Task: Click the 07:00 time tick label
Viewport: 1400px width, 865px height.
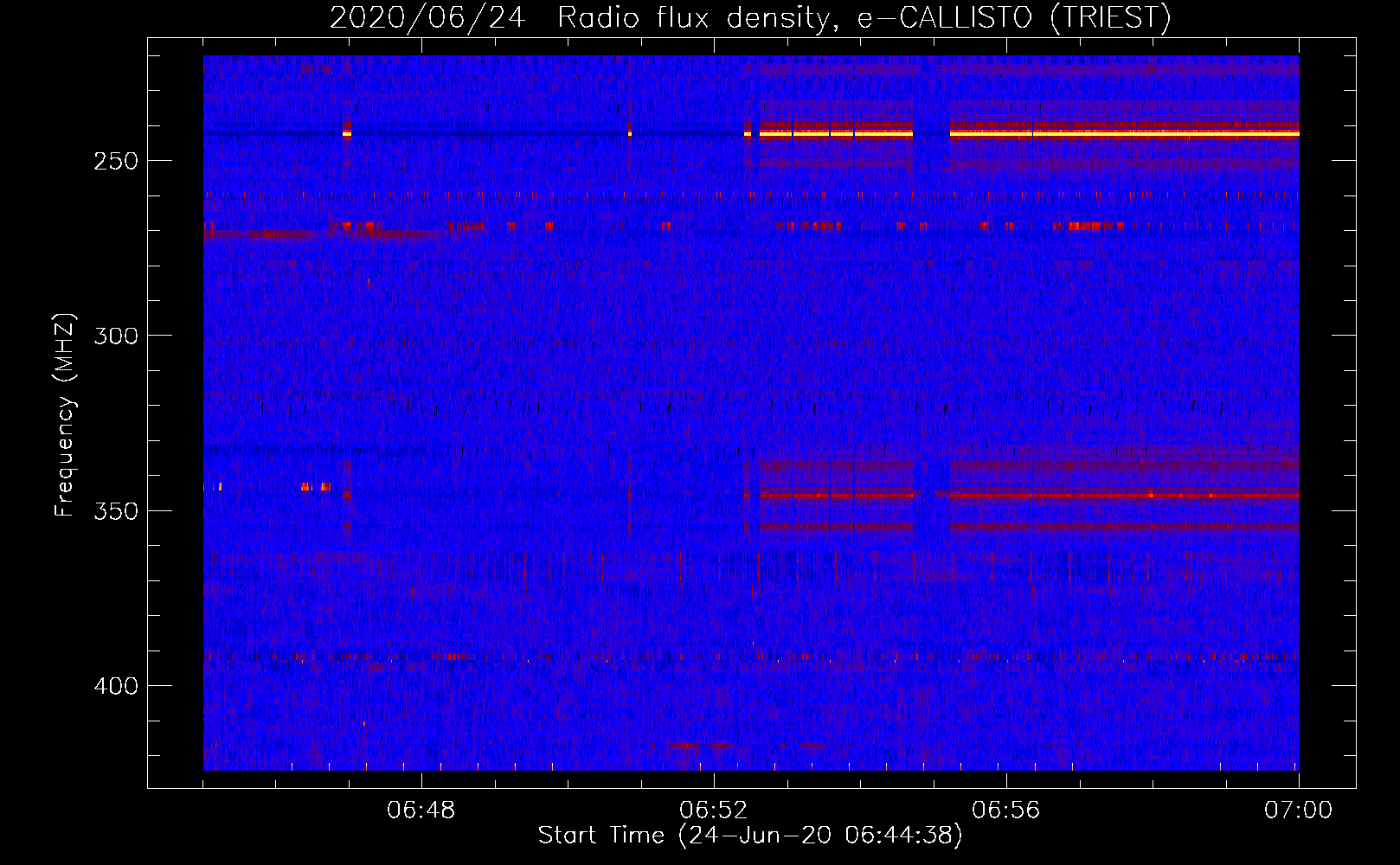Action: click(1299, 811)
